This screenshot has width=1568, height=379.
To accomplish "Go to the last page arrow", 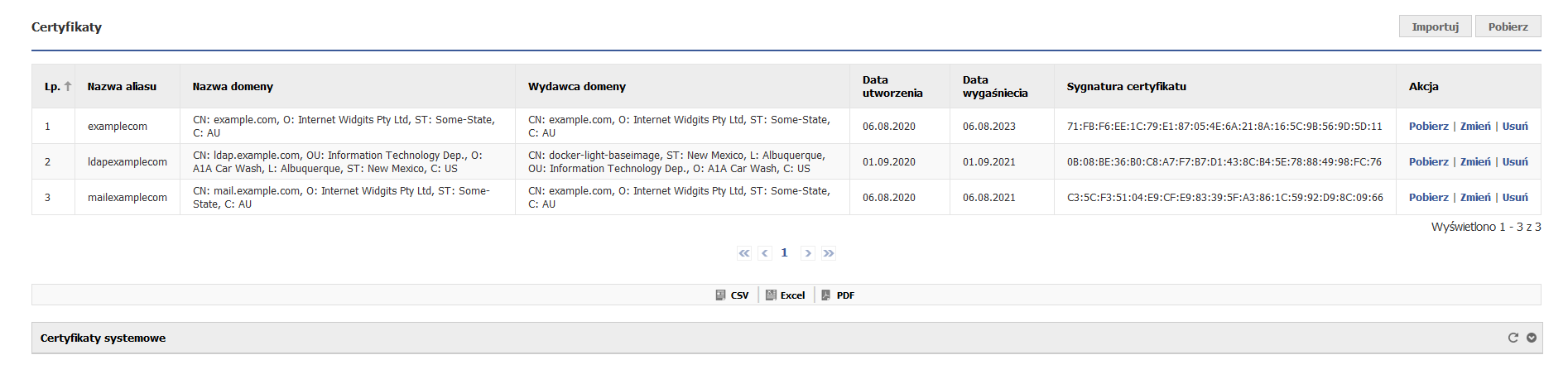I will (829, 253).
